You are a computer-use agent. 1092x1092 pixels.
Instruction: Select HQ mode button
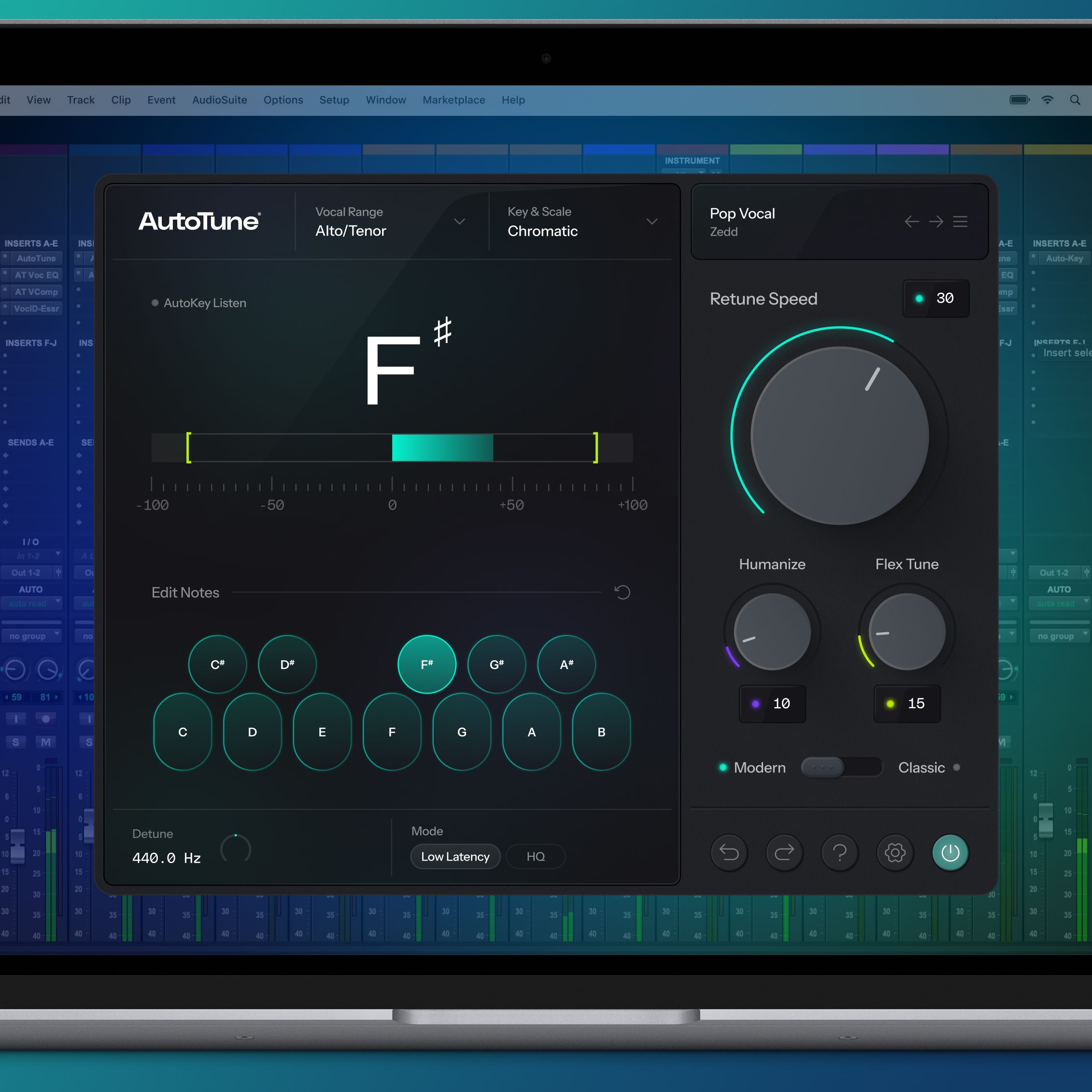(535, 856)
